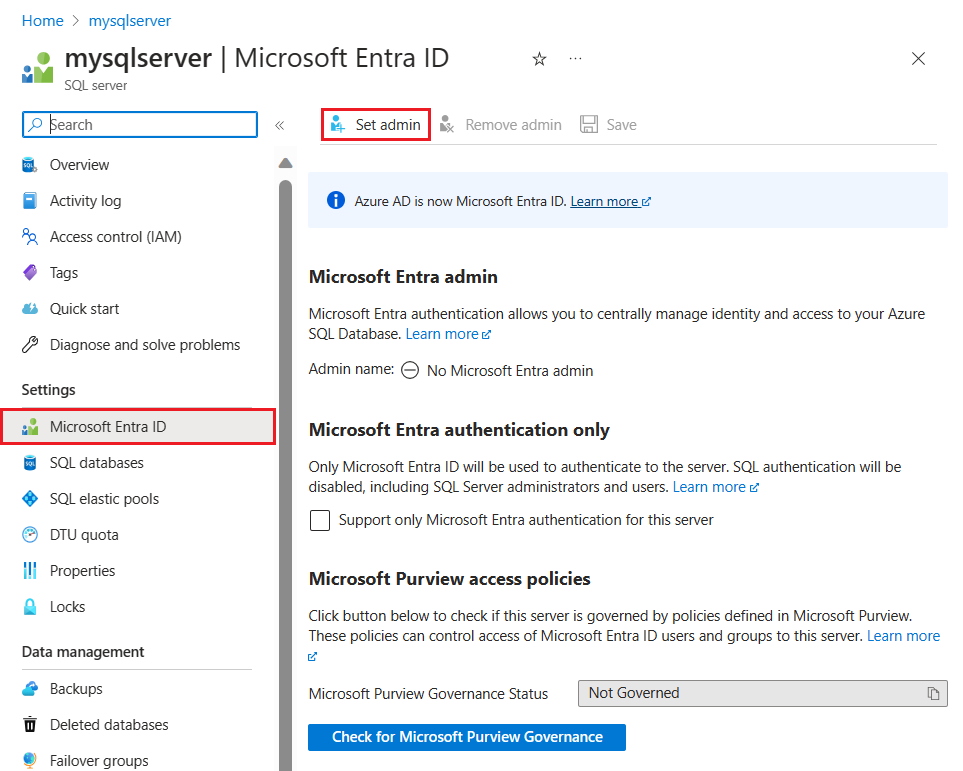Open Diagnose and solve problems wrench icon

[x=30, y=345]
